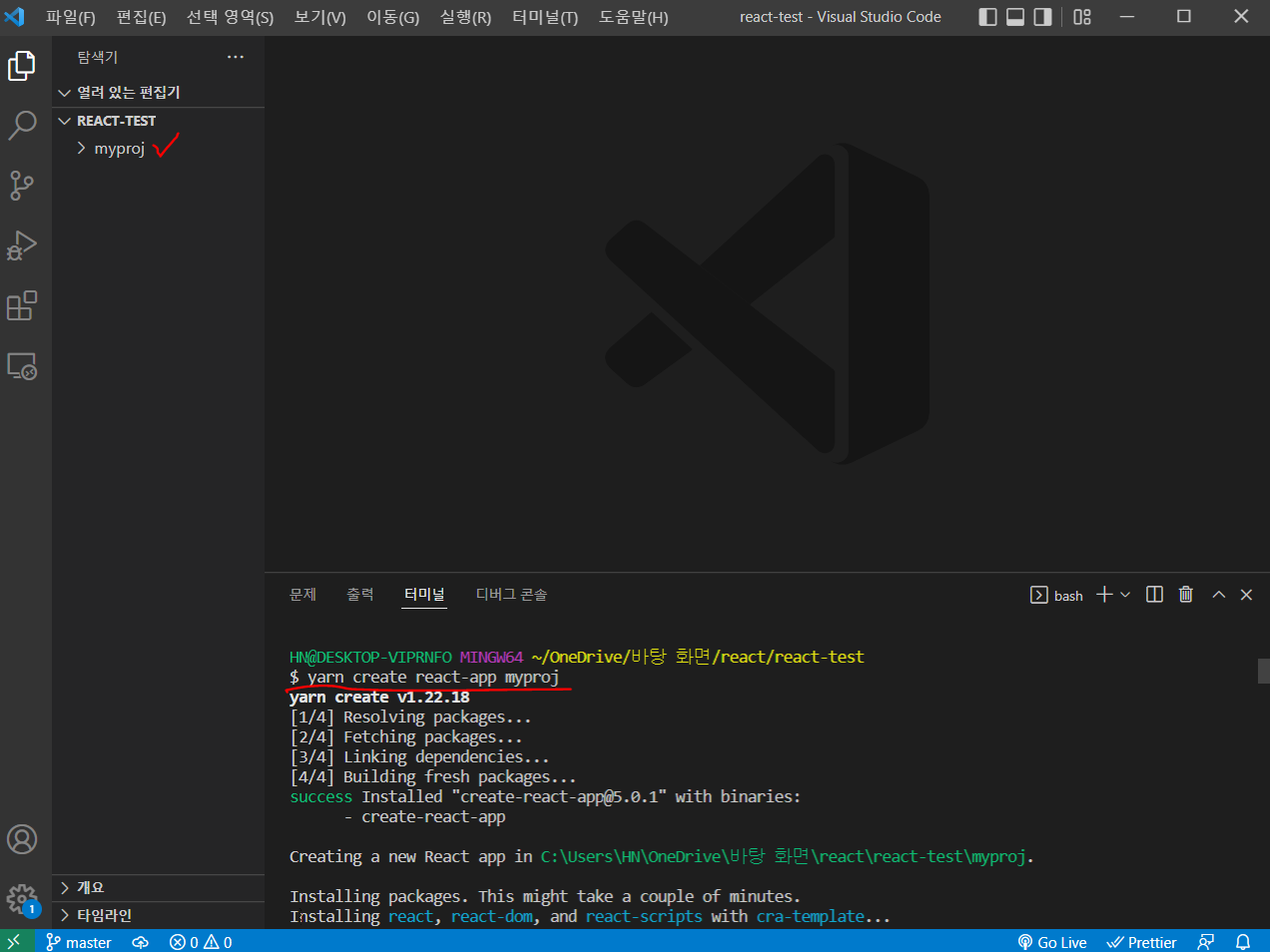This screenshot has height=952, width=1270.
Task: Click the master branch indicator
Action: (x=78, y=941)
